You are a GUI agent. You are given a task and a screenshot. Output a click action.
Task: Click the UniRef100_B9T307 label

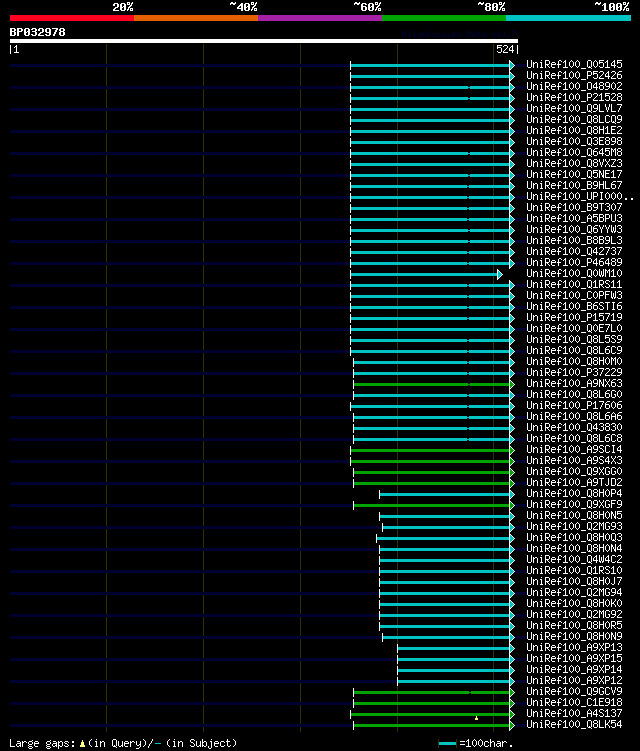(x=574, y=207)
